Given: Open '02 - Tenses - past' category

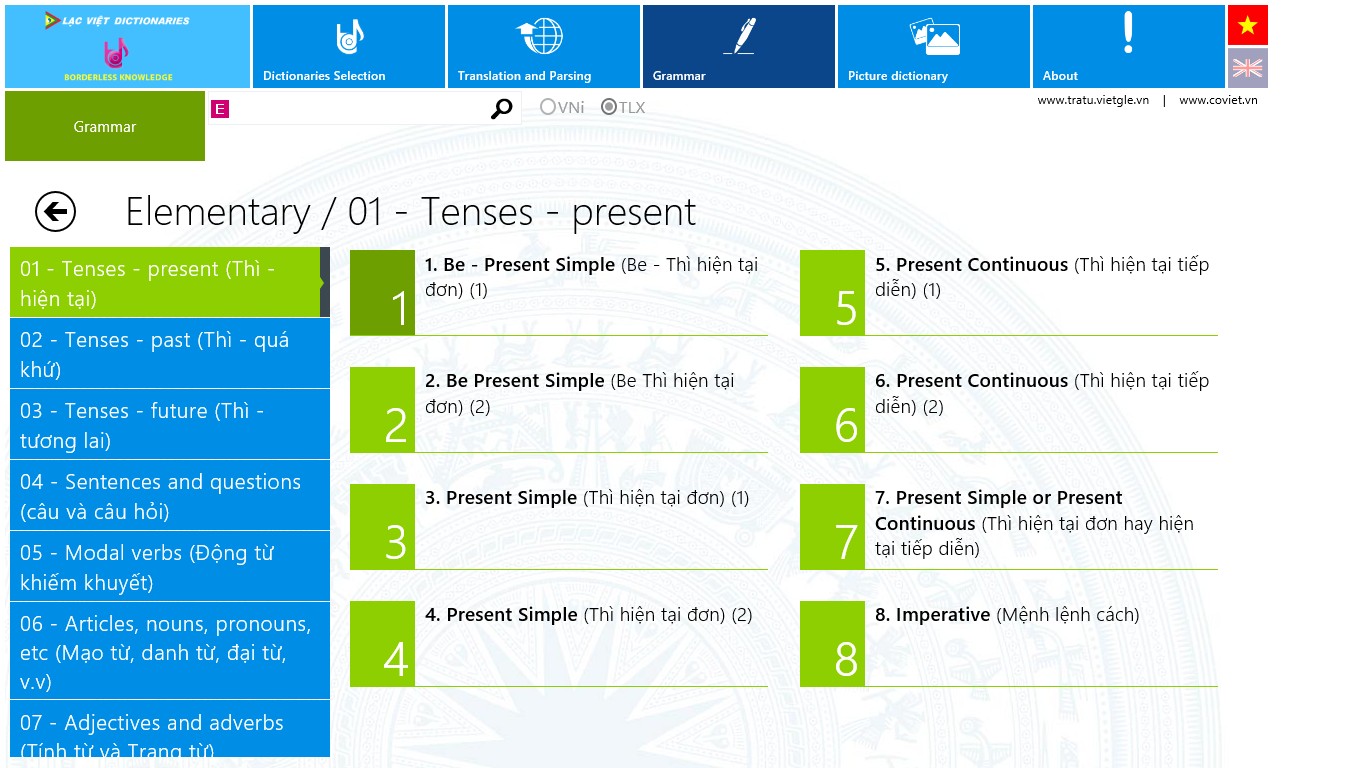Looking at the screenshot, I should click(170, 354).
